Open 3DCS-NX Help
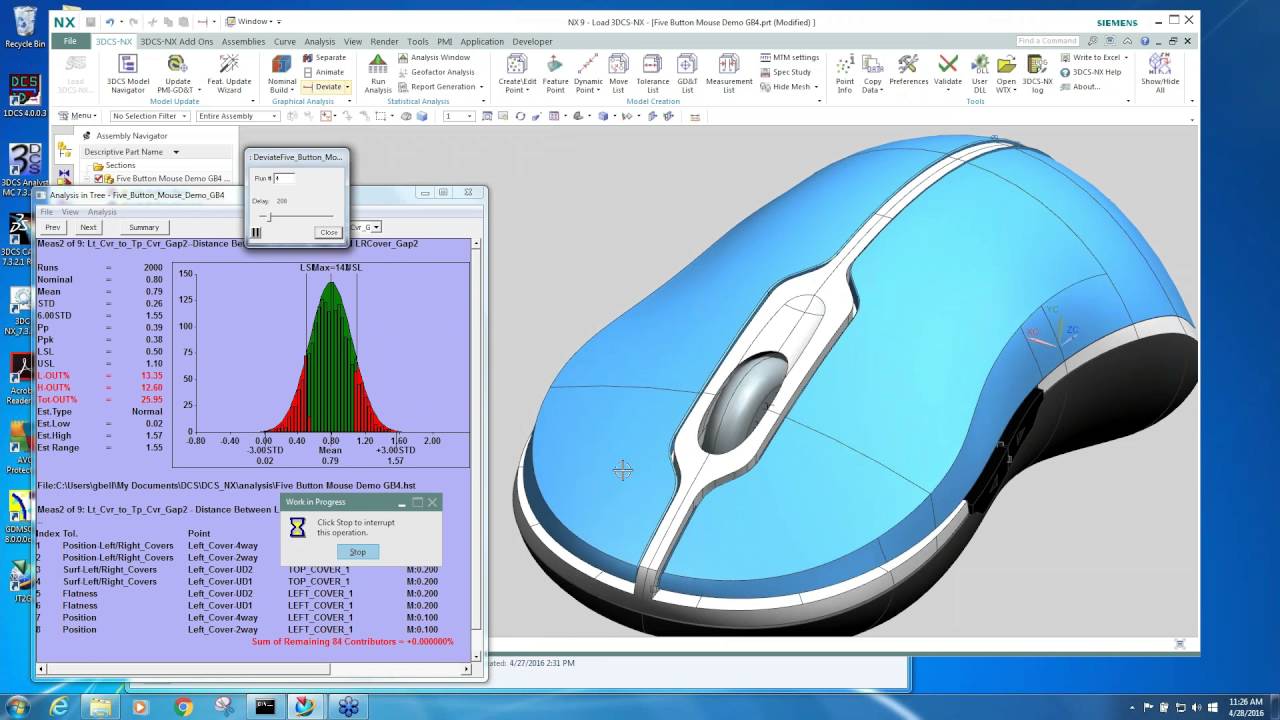The height and width of the screenshot is (720, 1280). click(x=1091, y=72)
